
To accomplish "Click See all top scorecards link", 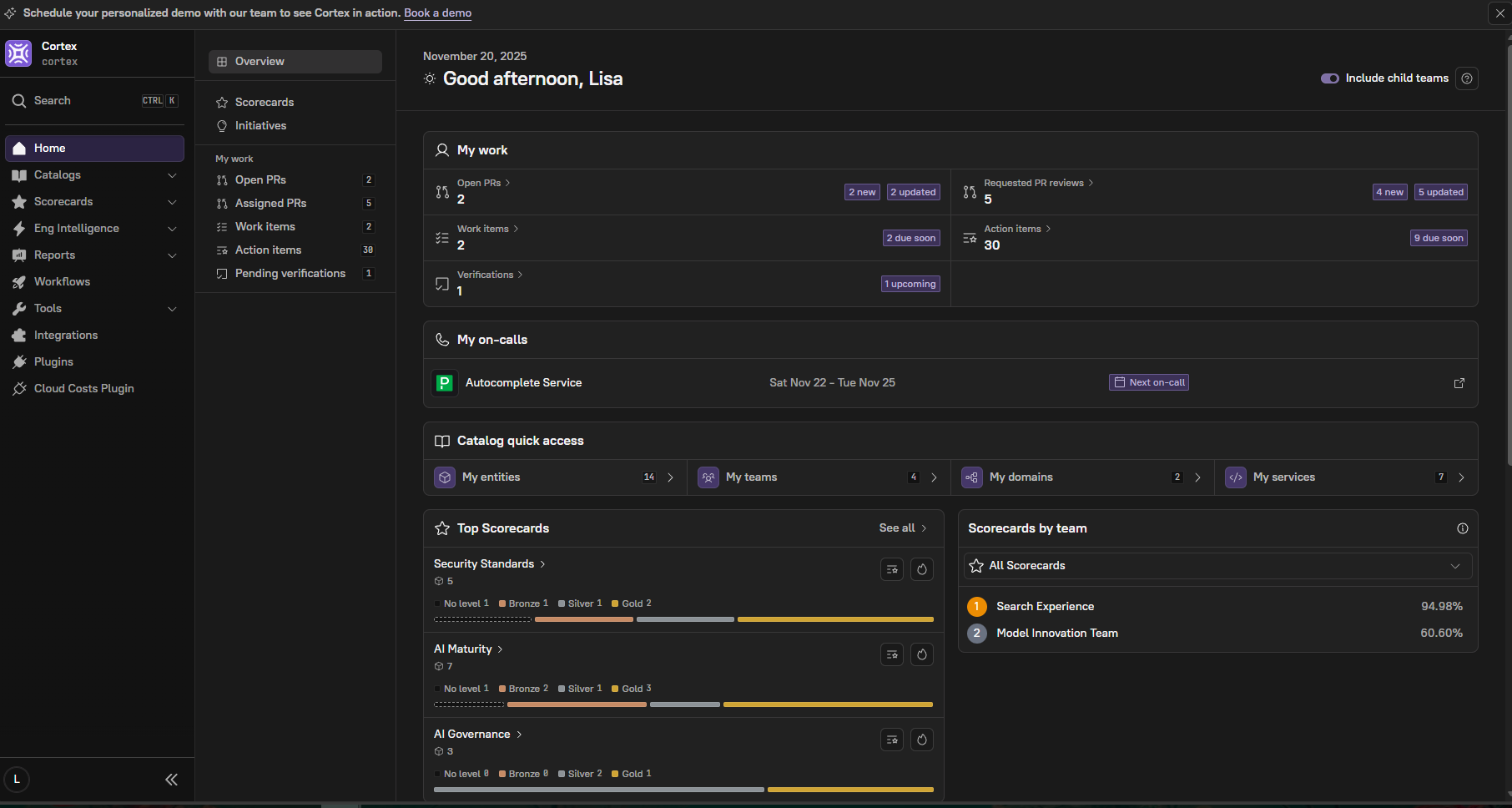I will pos(903,528).
